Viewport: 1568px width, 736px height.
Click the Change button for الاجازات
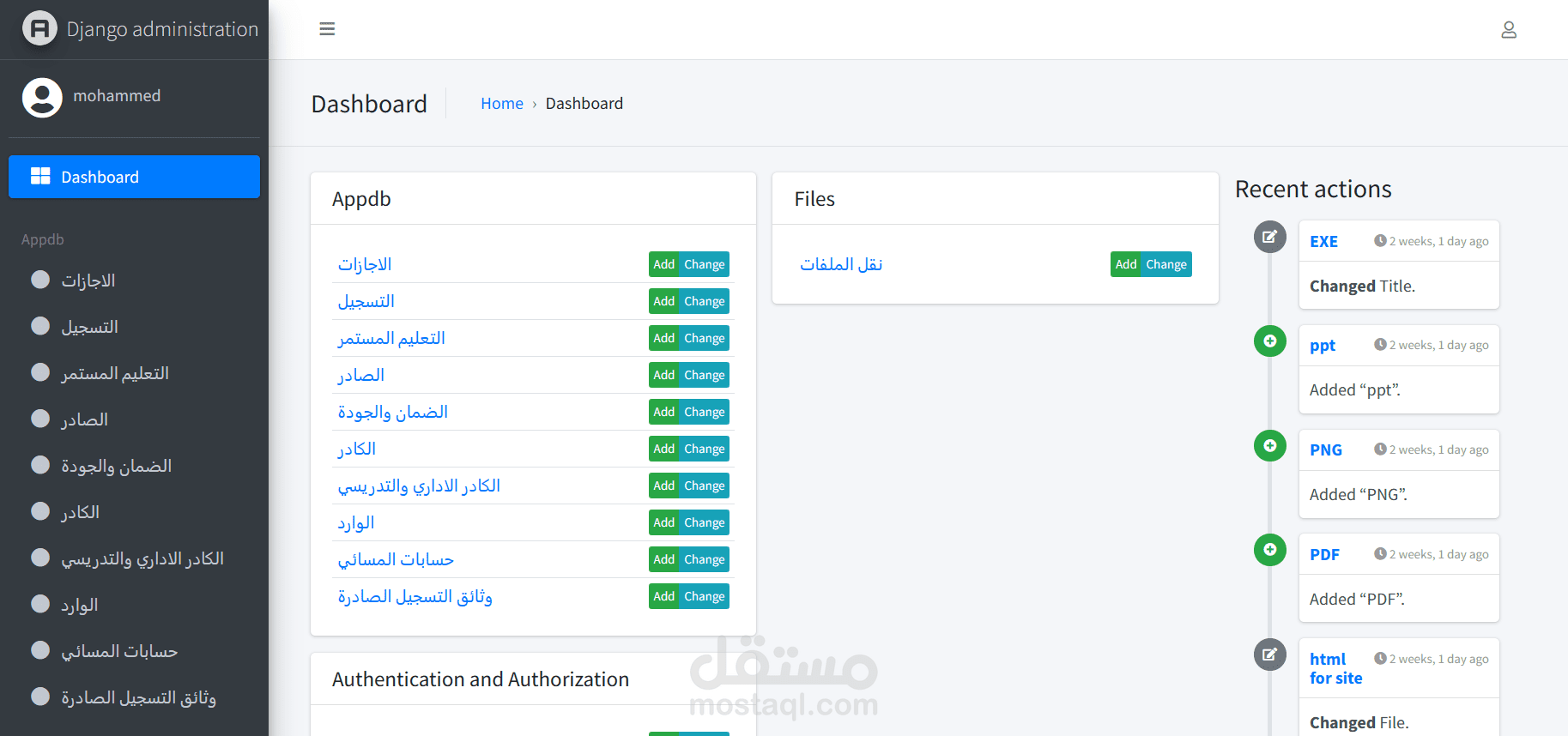pos(704,264)
